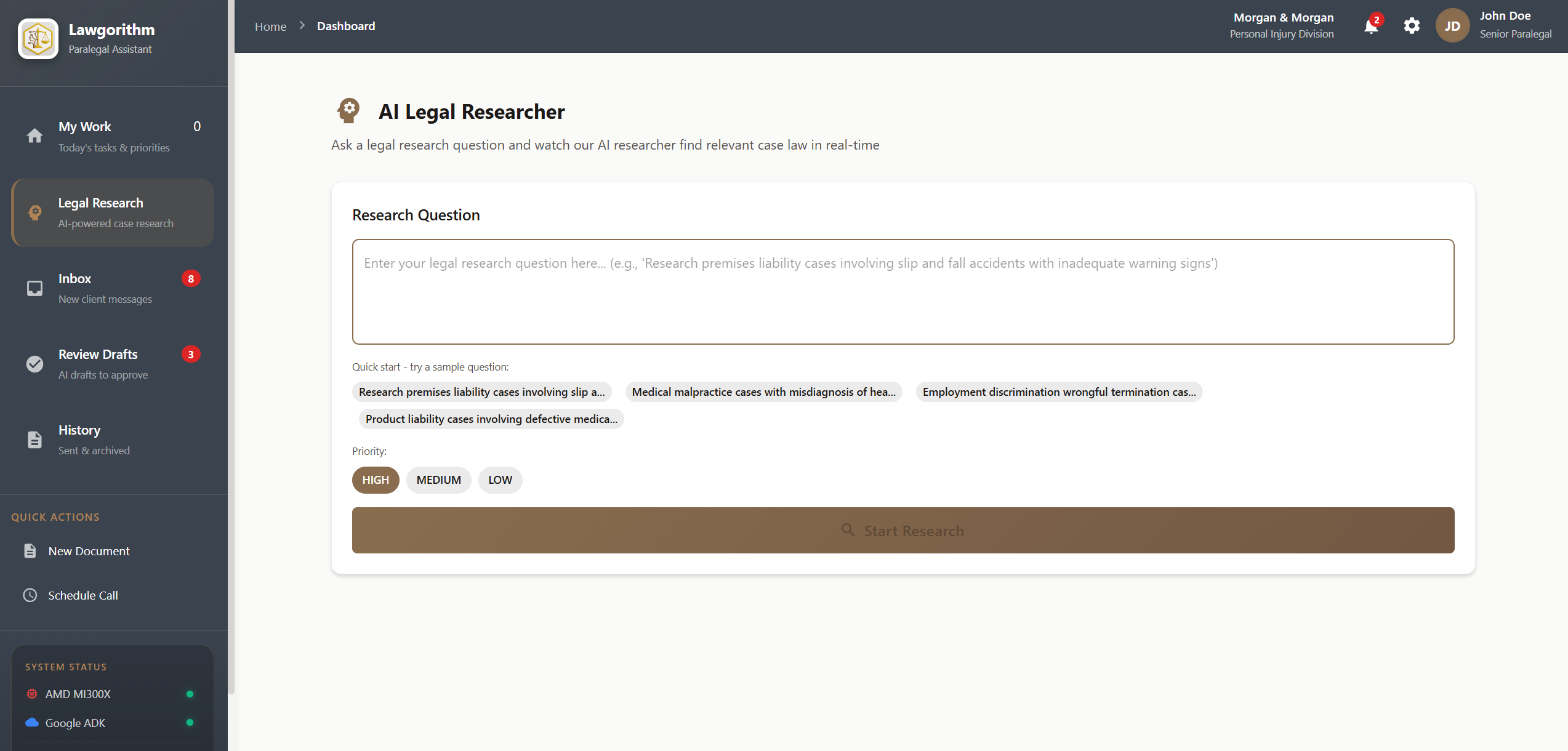Pick the medical malpractice sample question
The width and height of the screenshot is (1568, 751).
pyautogui.click(x=763, y=392)
